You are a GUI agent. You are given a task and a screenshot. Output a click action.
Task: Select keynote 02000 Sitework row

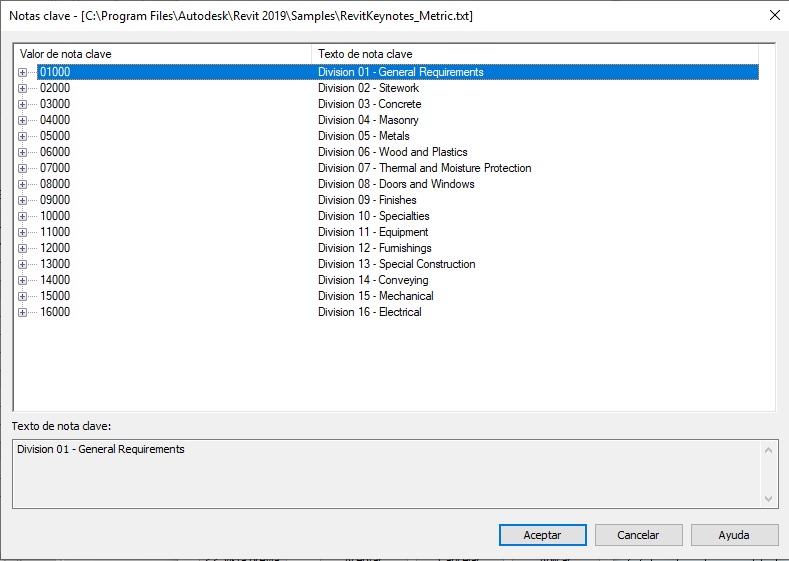[55, 88]
